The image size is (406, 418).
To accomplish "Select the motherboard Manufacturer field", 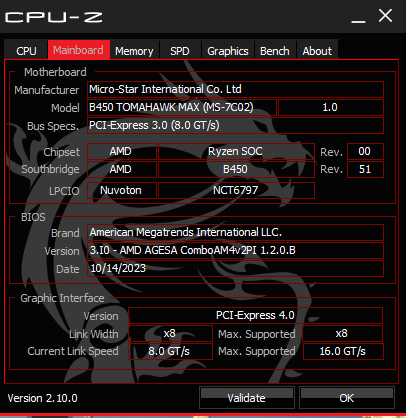I will point(235,89).
